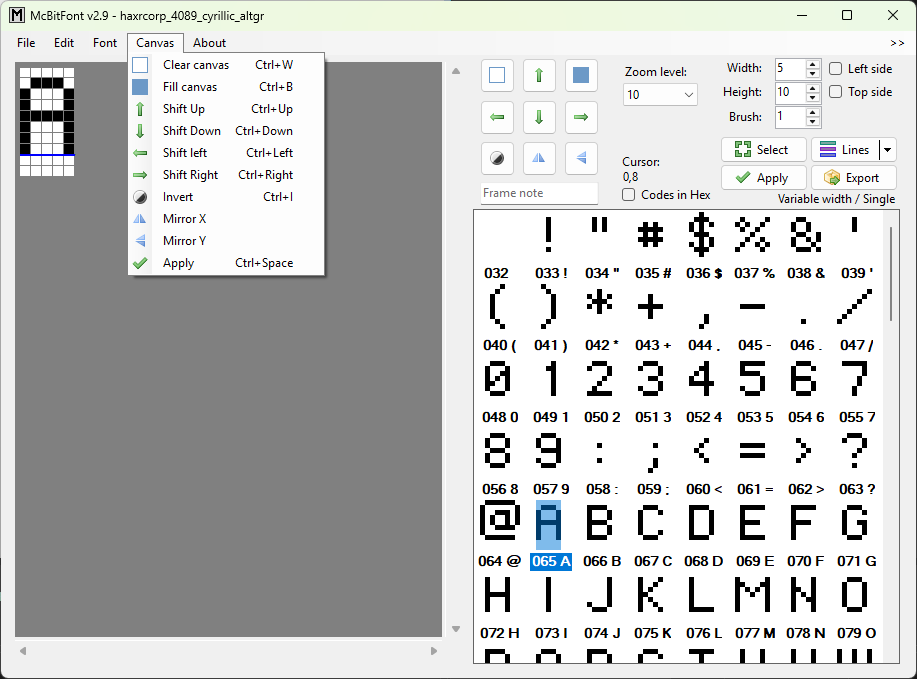
Task: Click the mirror X toolbar icon
Action: coord(539,158)
